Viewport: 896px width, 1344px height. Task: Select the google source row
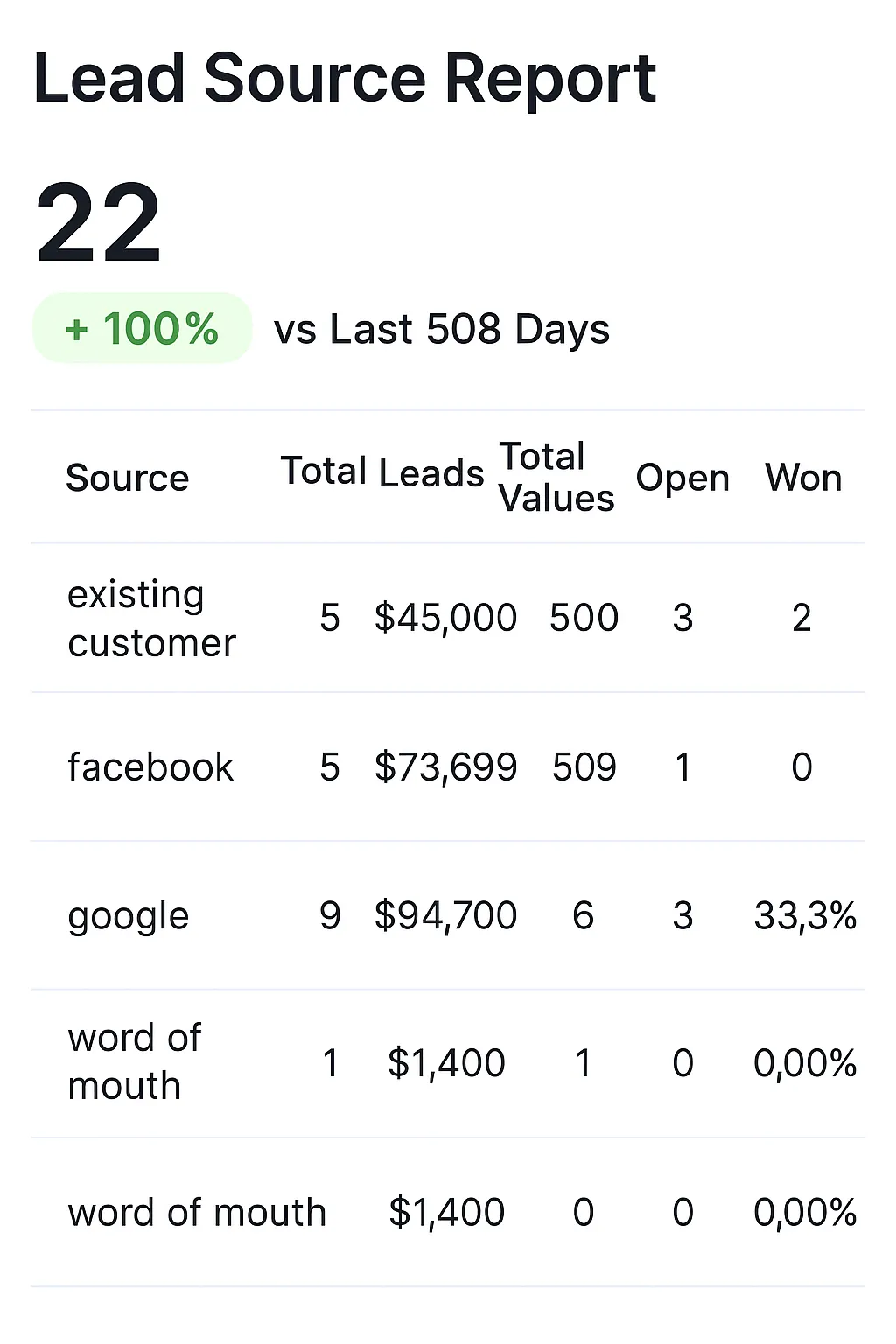coord(129,916)
